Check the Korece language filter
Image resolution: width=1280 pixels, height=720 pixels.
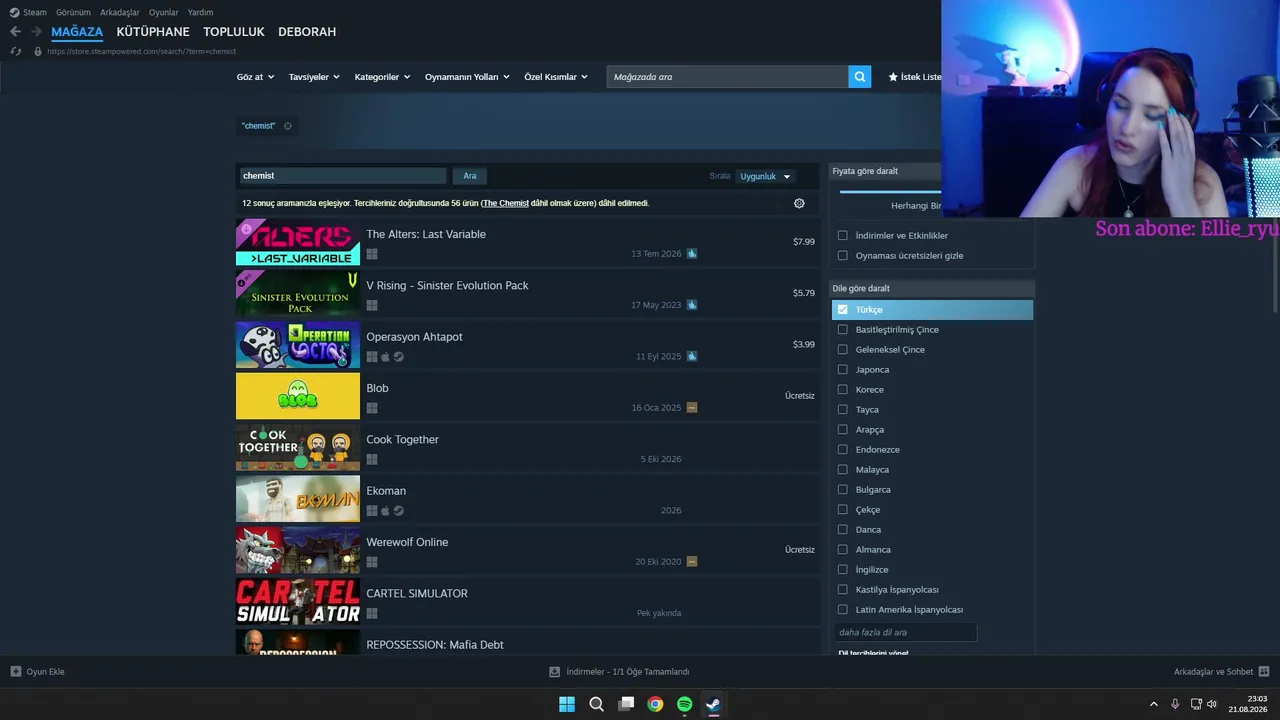coord(843,390)
